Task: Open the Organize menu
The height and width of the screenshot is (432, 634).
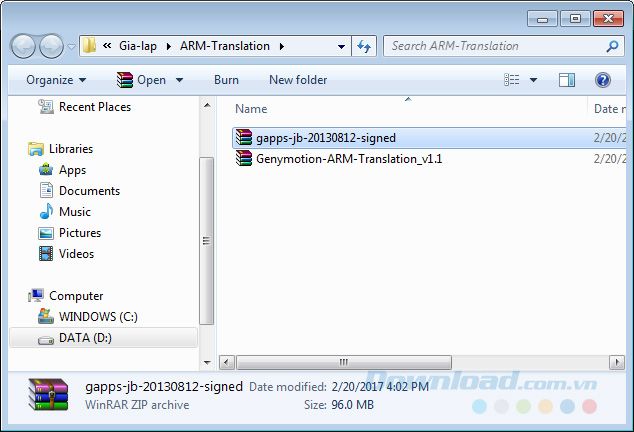Action: (56, 80)
